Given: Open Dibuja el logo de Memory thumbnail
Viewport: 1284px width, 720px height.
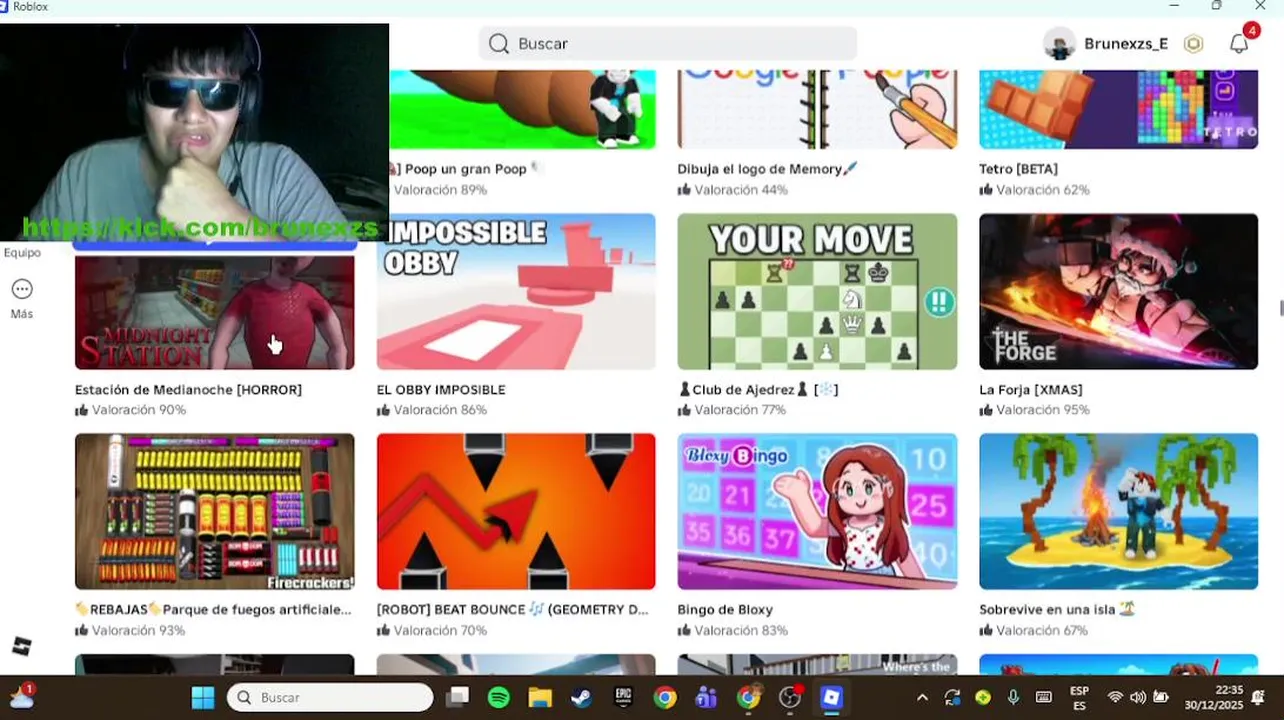Looking at the screenshot, I should point(817,109).
